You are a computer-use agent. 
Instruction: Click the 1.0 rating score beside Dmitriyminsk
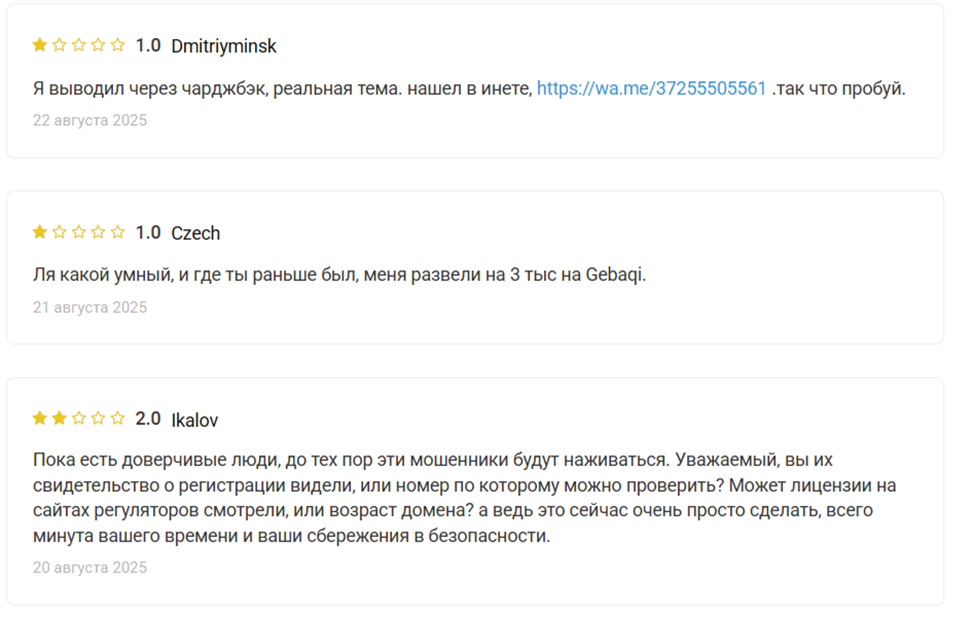pyautogui.click(x=148, y=46)
